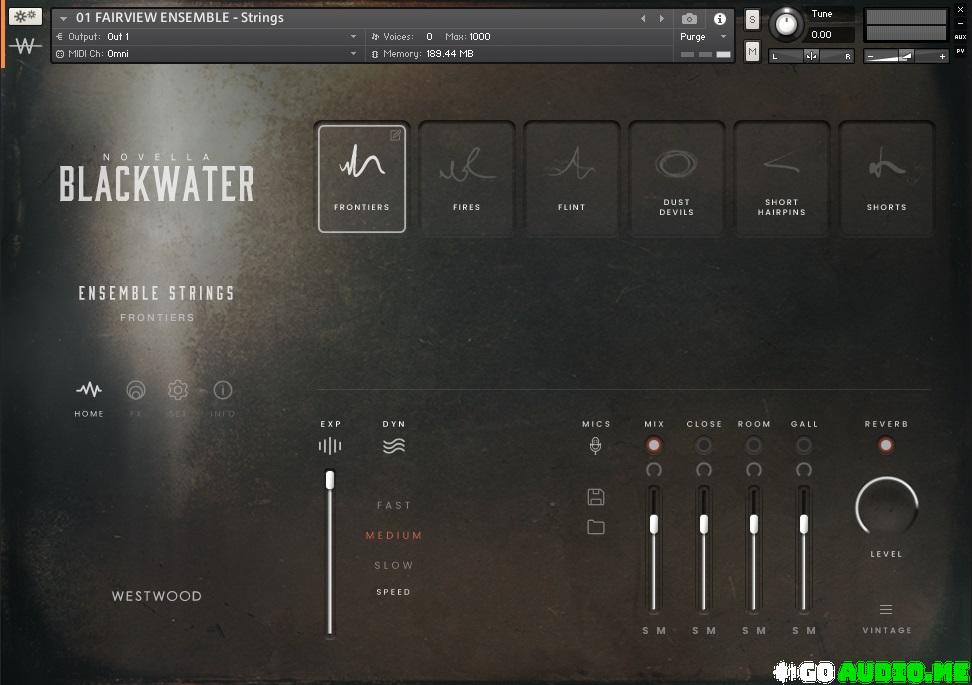Screen dimensions: 972x685
Task: Minimize the instrument view with the dash
Action: (x=960, y=24)
